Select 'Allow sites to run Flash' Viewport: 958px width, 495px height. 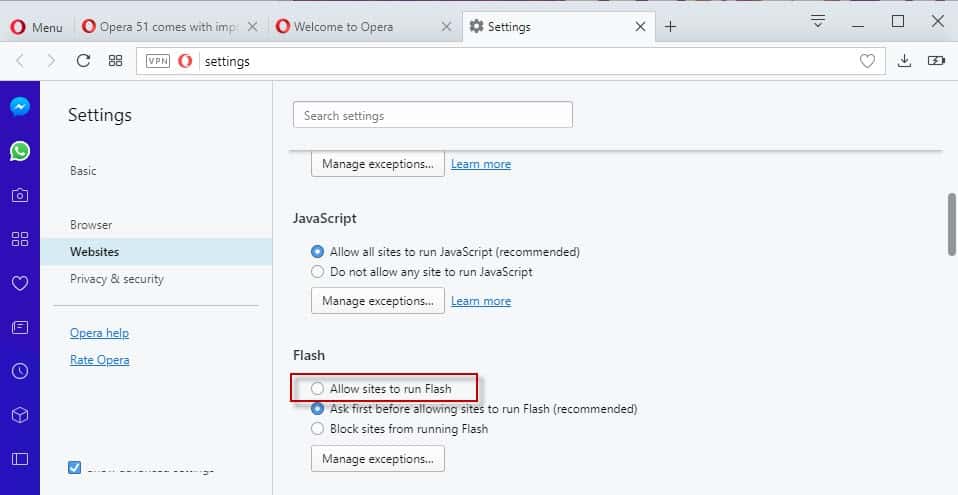(317, 389)
